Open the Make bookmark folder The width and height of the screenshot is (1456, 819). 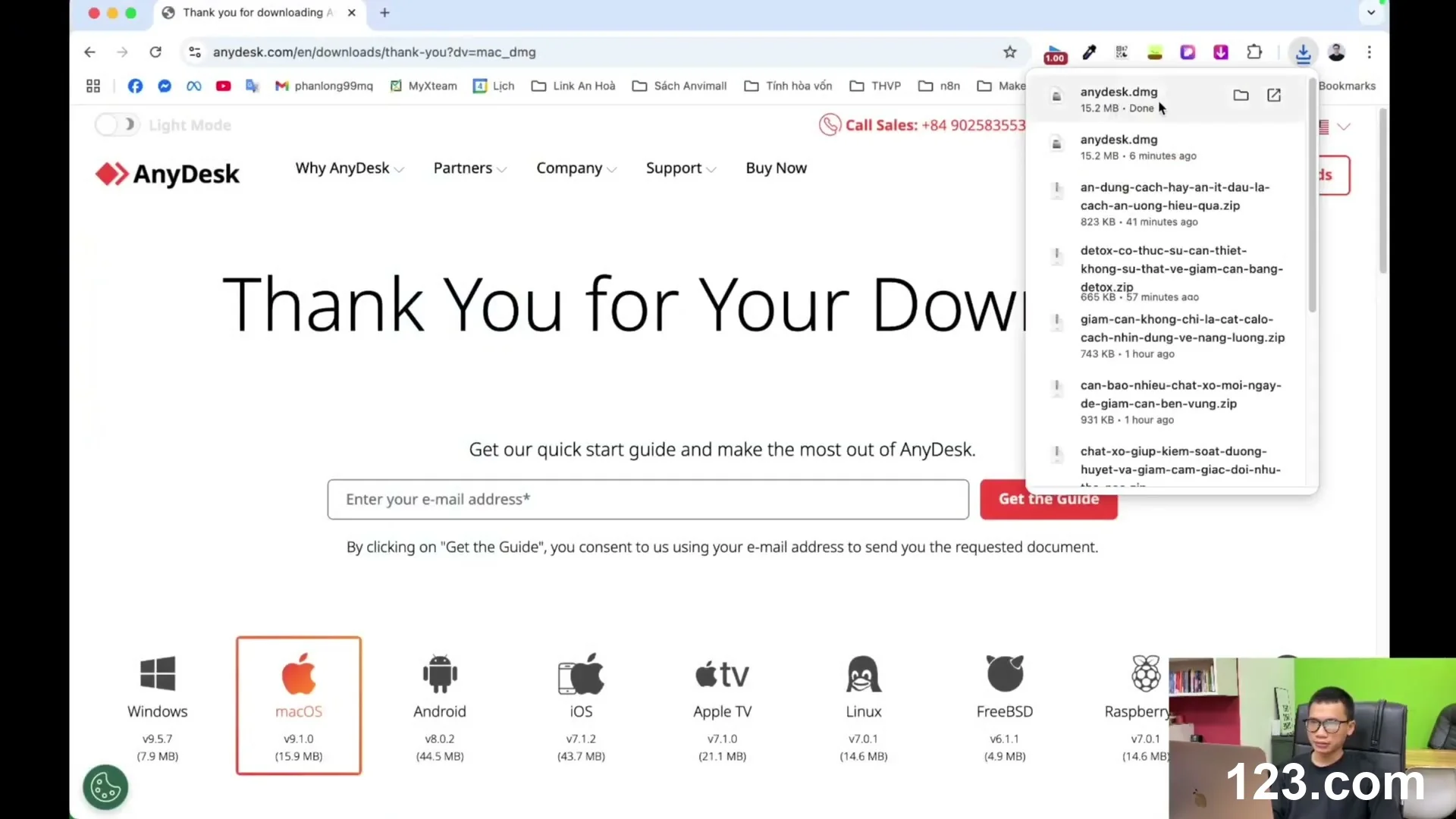(1002, 86)
